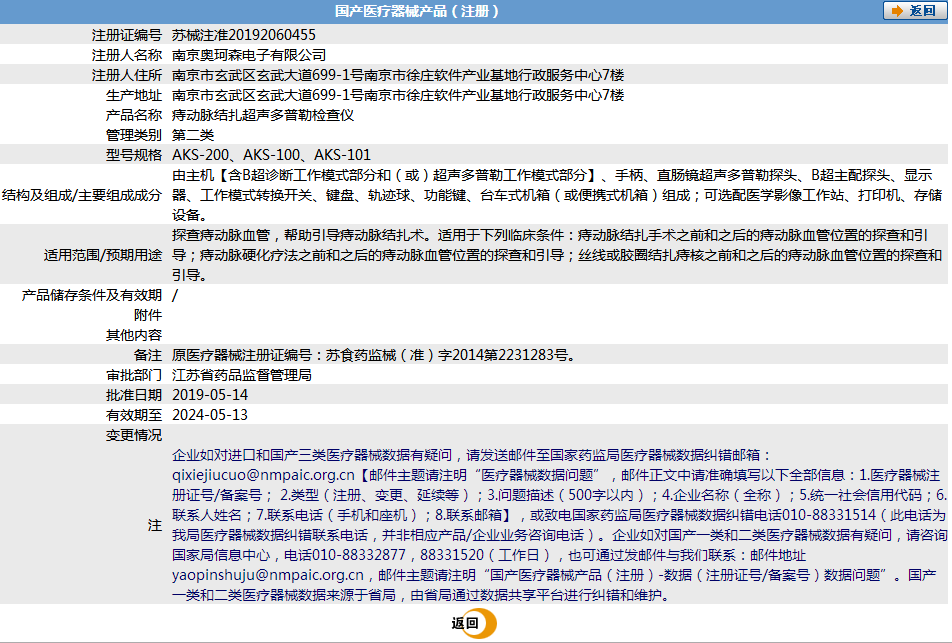The image size is (952, 643).
Task: Select company name 南京奥珂森电子有限公司
Action: [x=249, y=55]
